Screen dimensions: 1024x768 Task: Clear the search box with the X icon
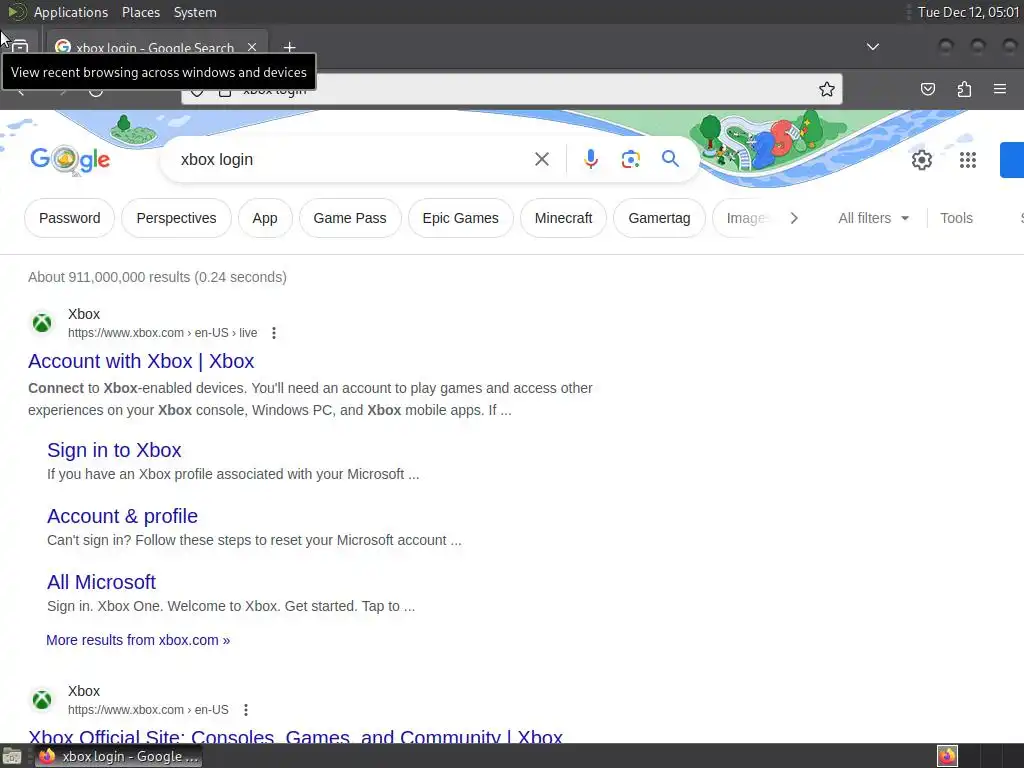tap(541, 159)
